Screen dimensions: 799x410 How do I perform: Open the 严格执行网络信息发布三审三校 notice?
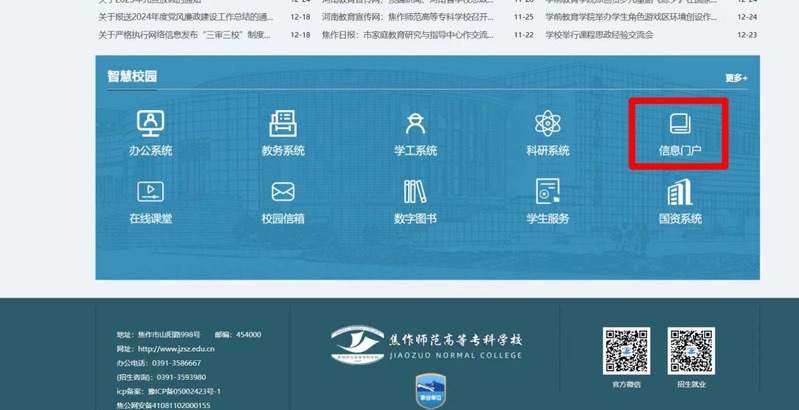coord(186,35)
